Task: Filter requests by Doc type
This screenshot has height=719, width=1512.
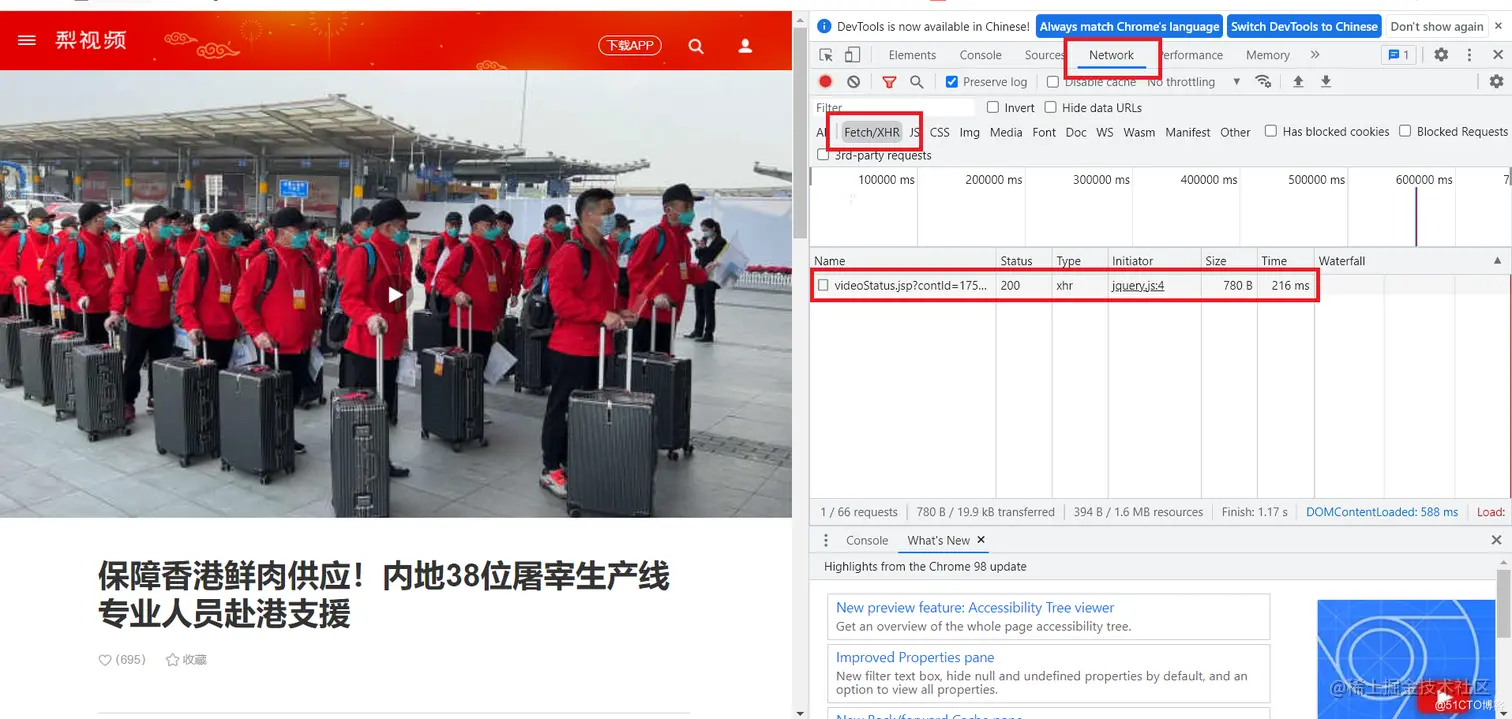Action: 1076,132
